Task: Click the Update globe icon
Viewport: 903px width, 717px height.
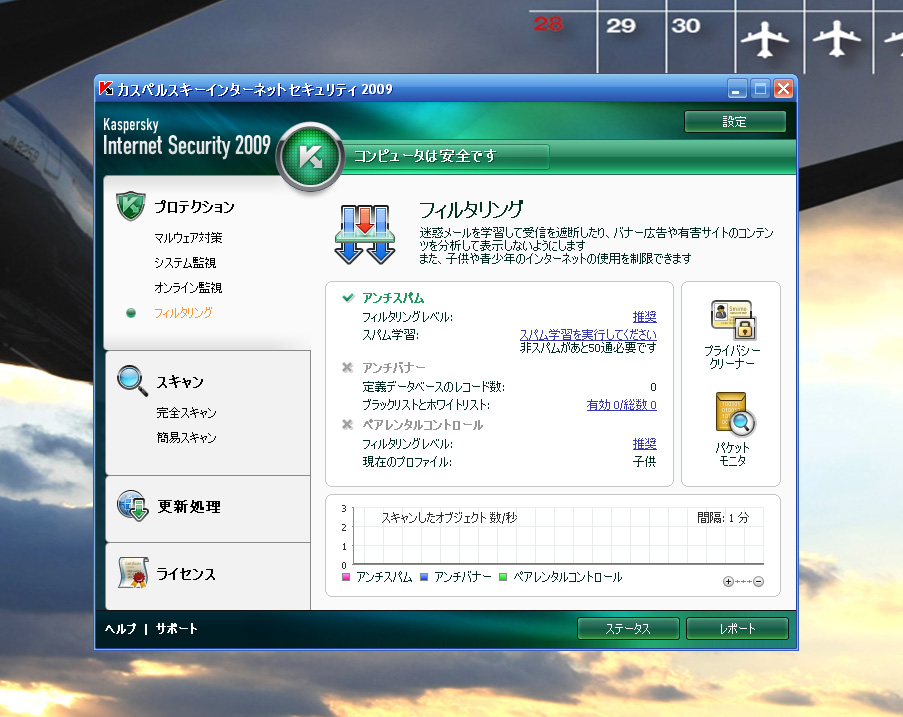Action: pyautogui.click(x=133, y=505)
